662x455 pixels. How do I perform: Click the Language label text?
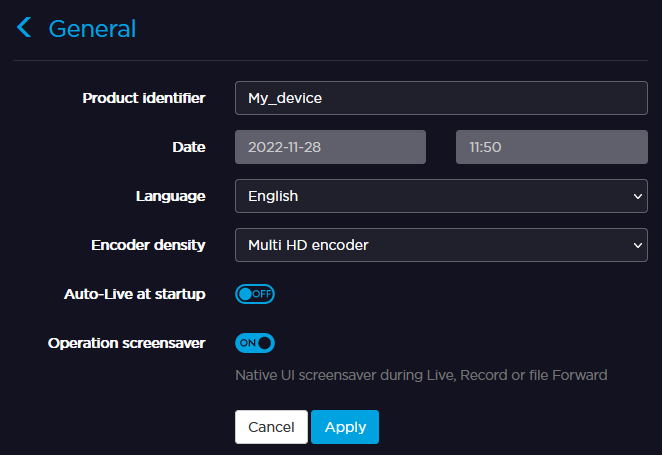click(x=171, y=196)
